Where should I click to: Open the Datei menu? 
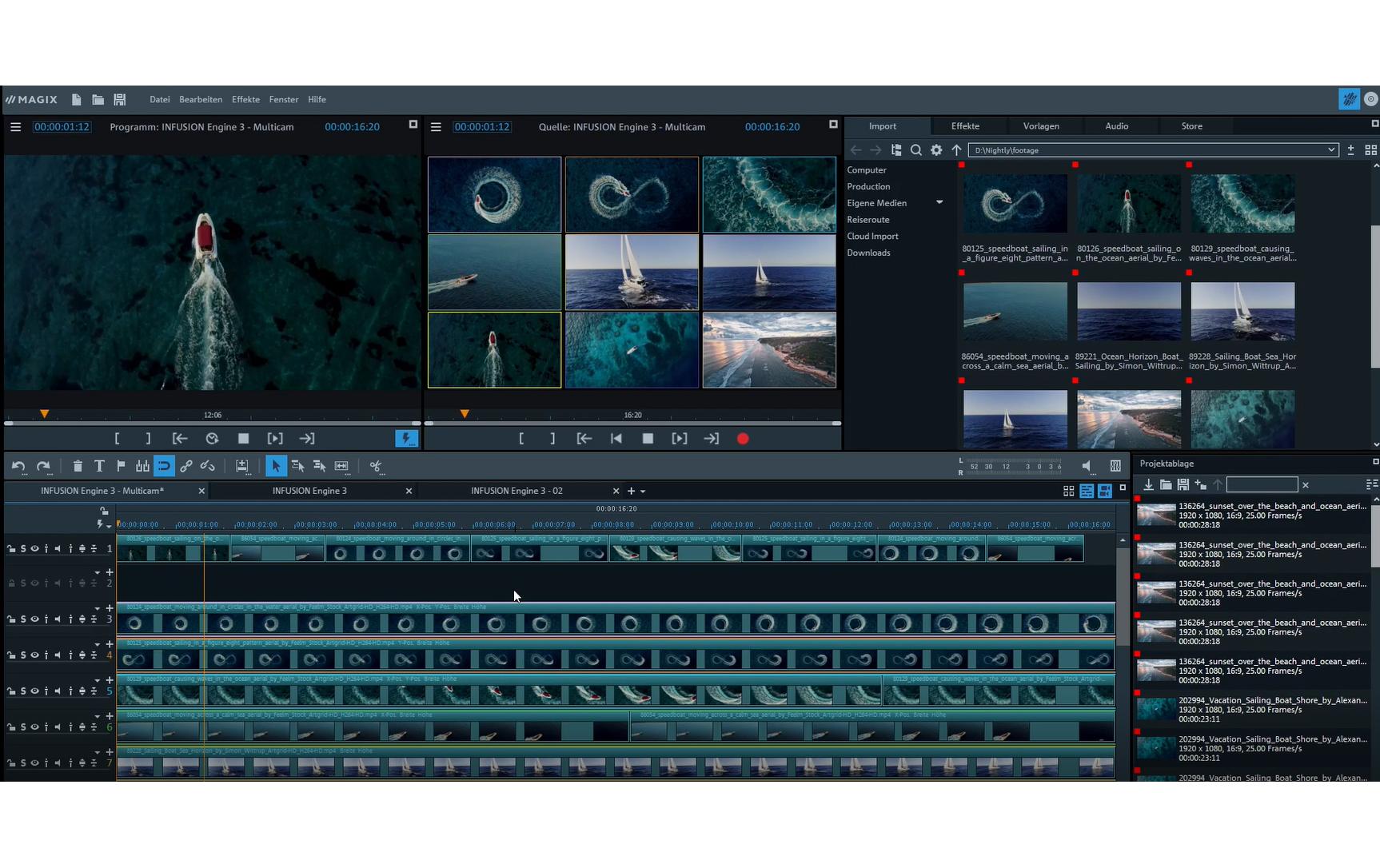click(x=160, y=100)
